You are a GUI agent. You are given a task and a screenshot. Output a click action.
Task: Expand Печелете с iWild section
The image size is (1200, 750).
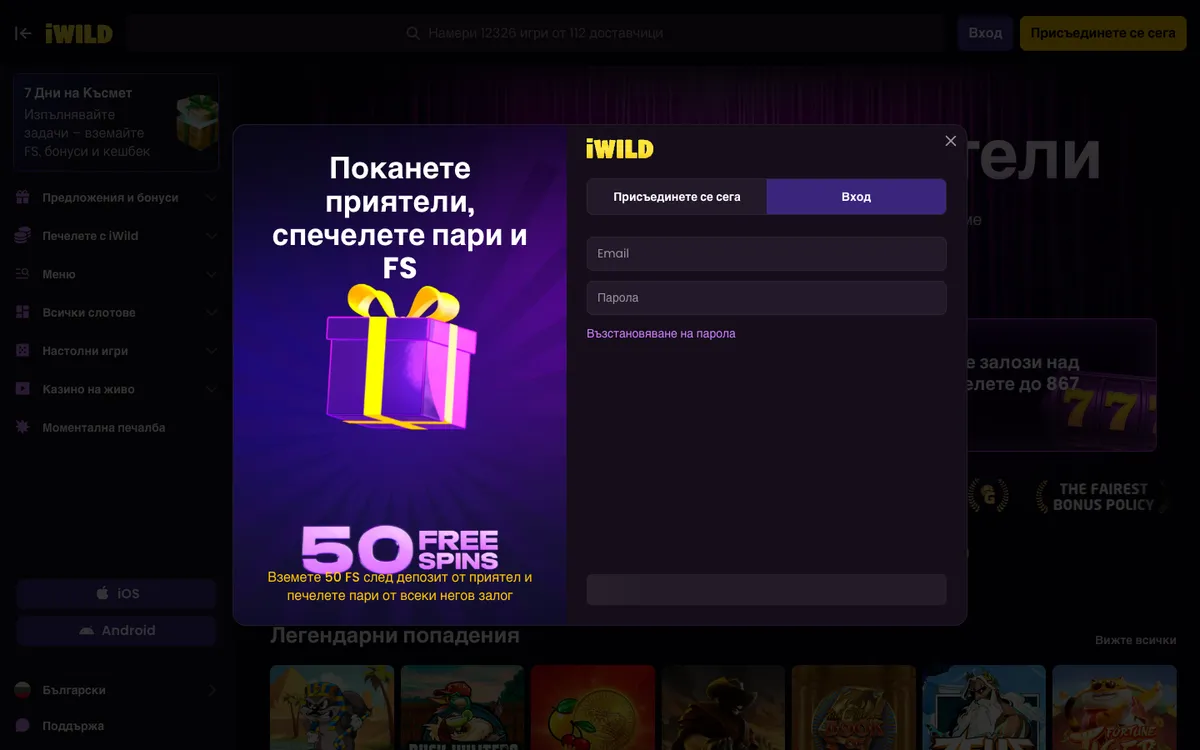[x=211, y=236]
